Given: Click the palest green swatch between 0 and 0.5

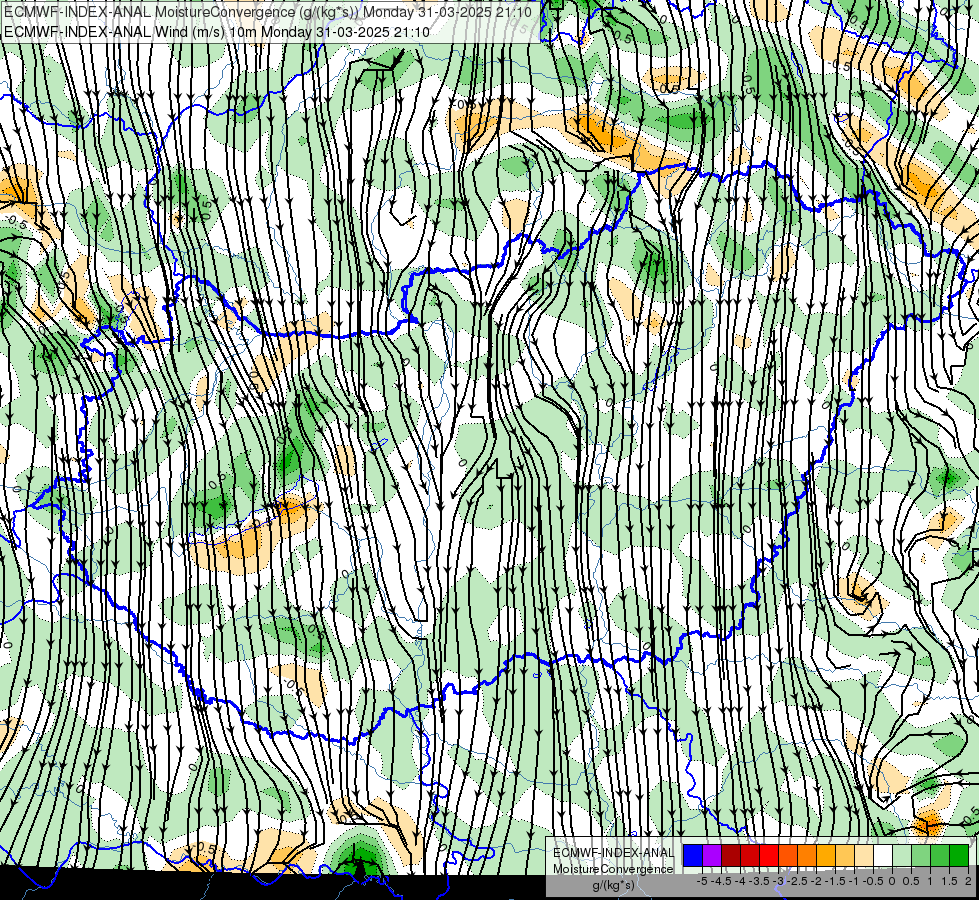Looking at the screenshot, I should click(x=902, y=855).
